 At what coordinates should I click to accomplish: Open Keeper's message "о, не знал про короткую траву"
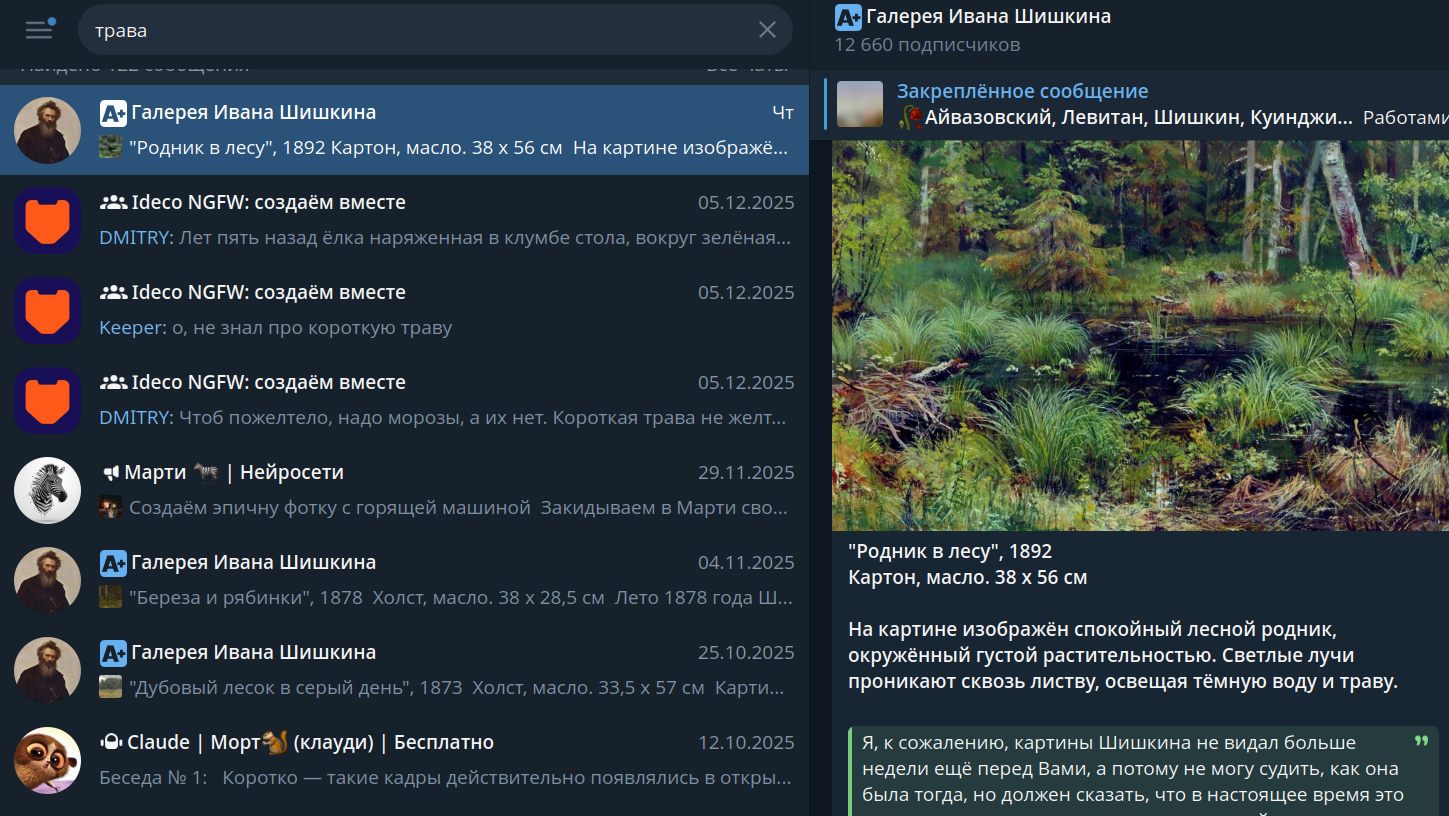[404, 310]
